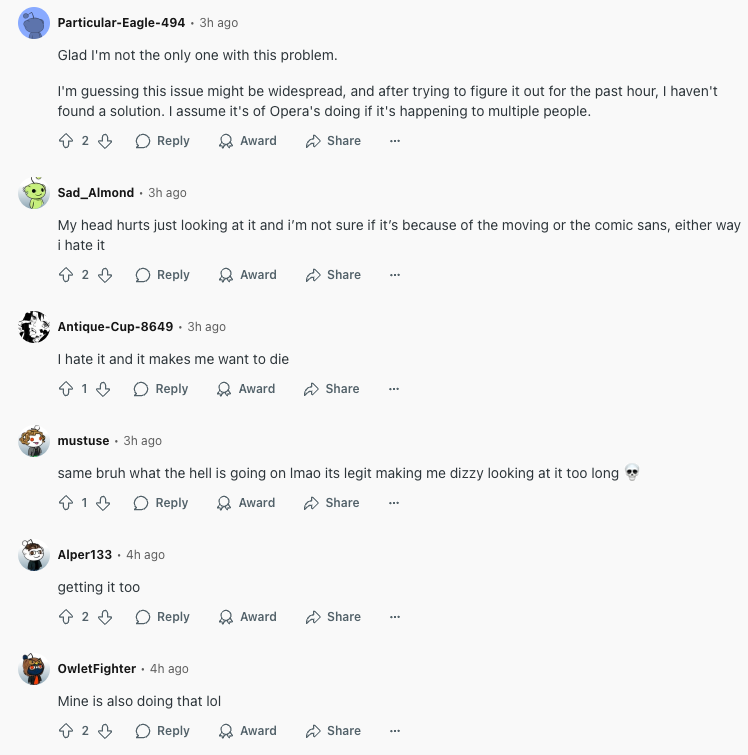Reply to Sad_Almond's comment
Viewport: 748px width, 755px height.
coord(163,275)
